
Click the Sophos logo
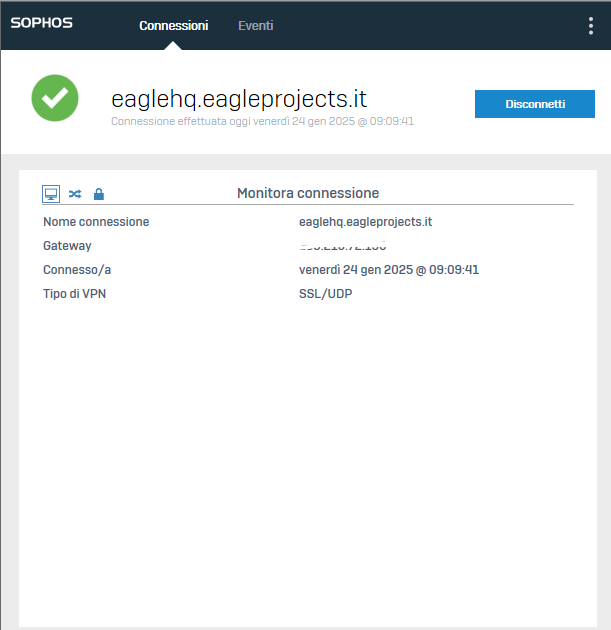(41, 23)
